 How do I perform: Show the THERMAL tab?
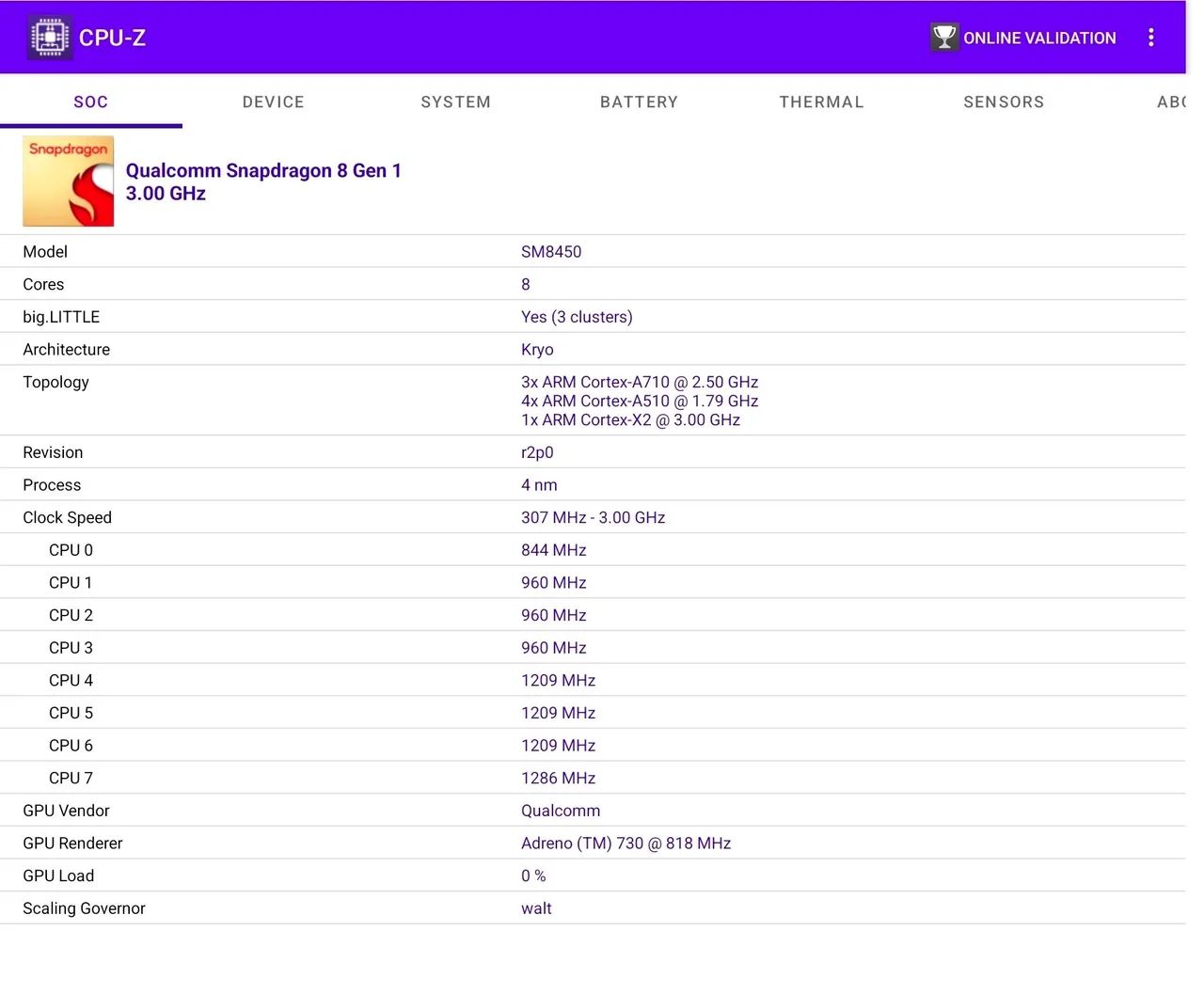822,102
